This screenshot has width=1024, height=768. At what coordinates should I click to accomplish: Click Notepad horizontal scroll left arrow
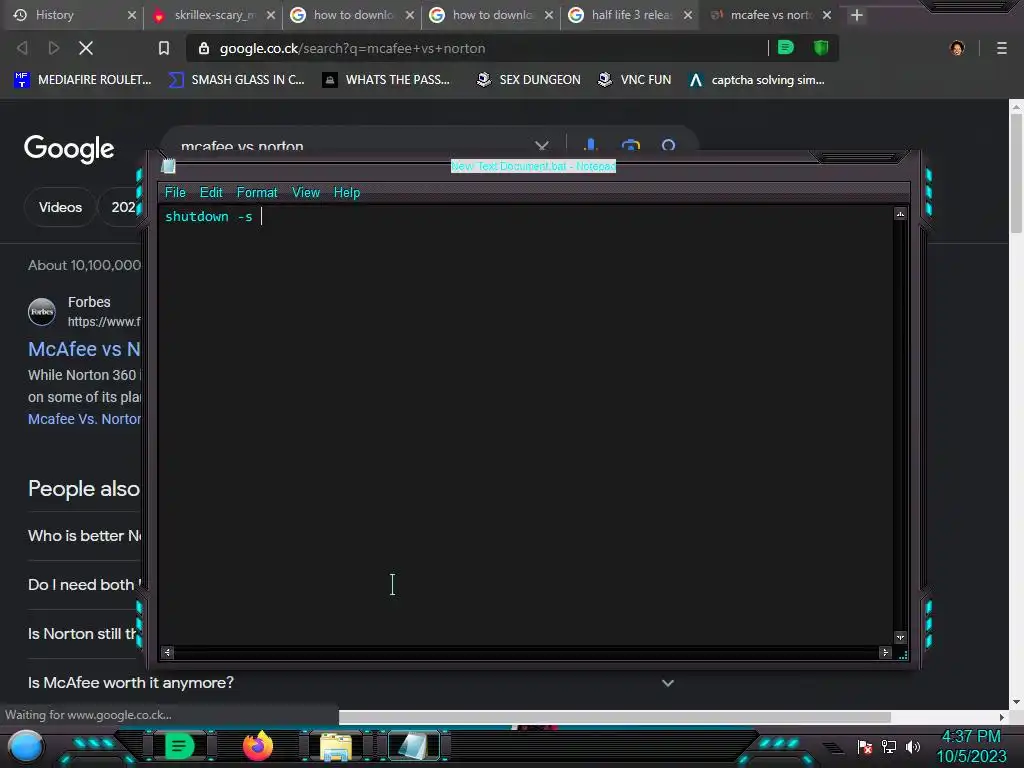coord(168,652)
